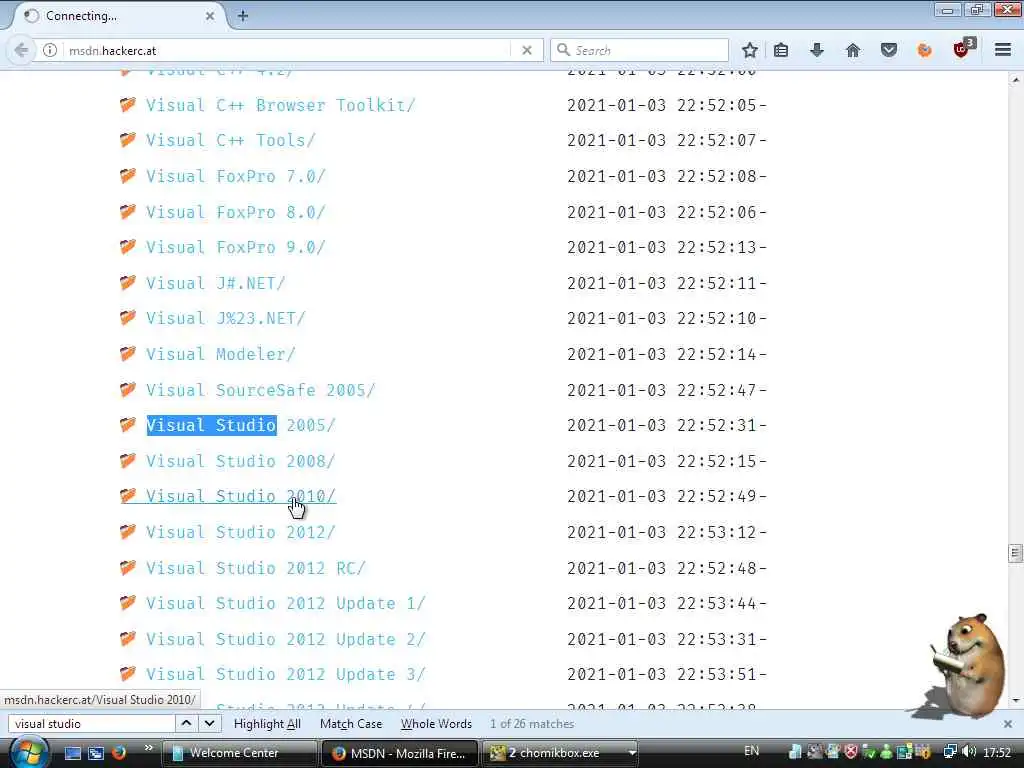Open Visual Studio 2012 Update 1 folder
The width and height of the screenshot is (1024, 768).
pos(285,604)
